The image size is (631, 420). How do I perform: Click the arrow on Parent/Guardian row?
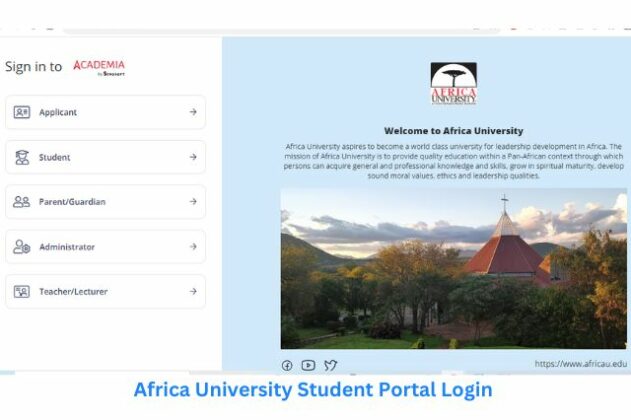pos(193,201)
